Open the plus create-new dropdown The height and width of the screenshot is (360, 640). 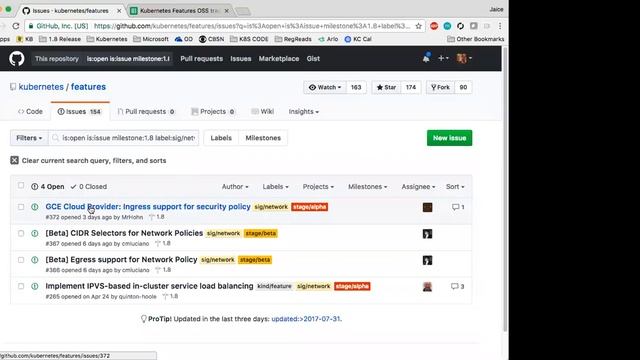coord(443,58)
